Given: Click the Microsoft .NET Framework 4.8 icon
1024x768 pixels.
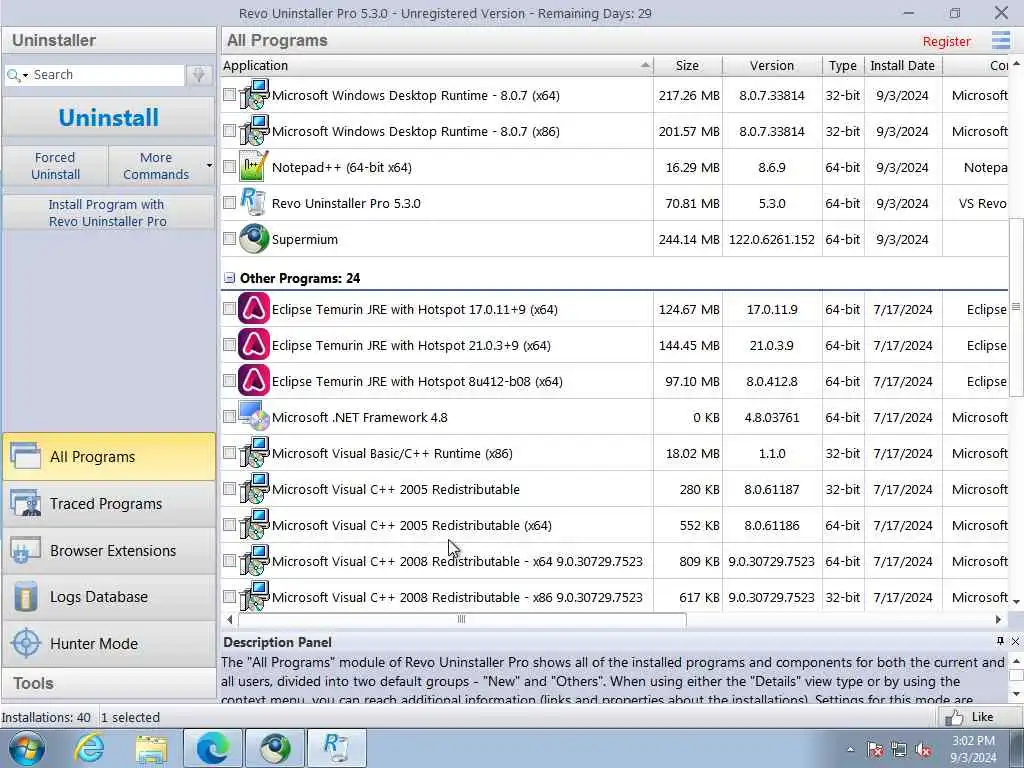Looking at the screenshot, I should pyautogui.click(x=253, y=417).
